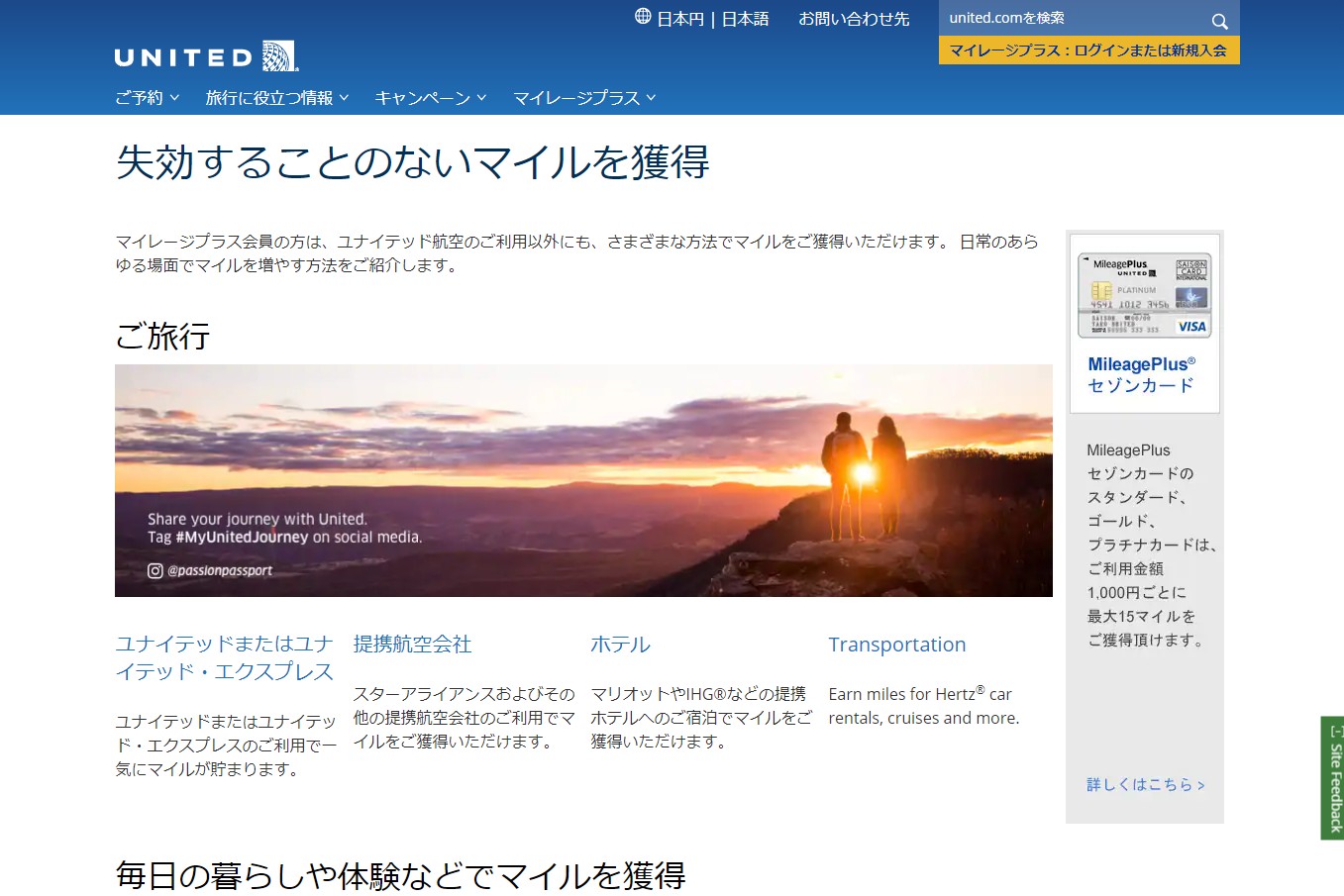
Task: Open the ユナイテッドまたはユナイテッド・エクスプレス link
Action: click(225, 658)
